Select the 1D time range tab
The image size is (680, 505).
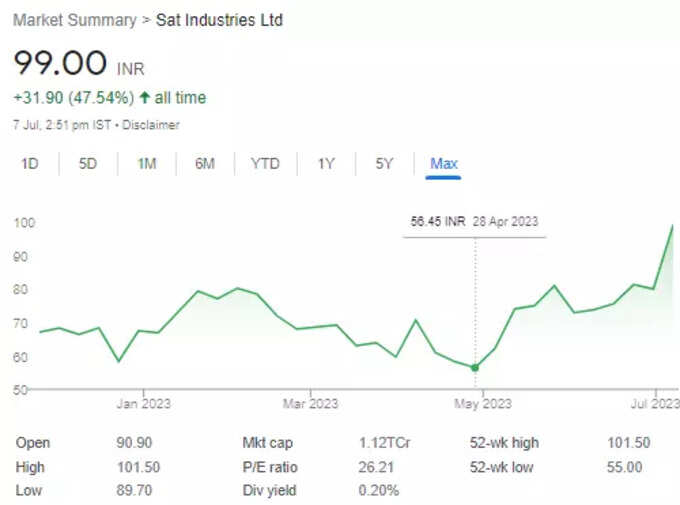[30, 164]
